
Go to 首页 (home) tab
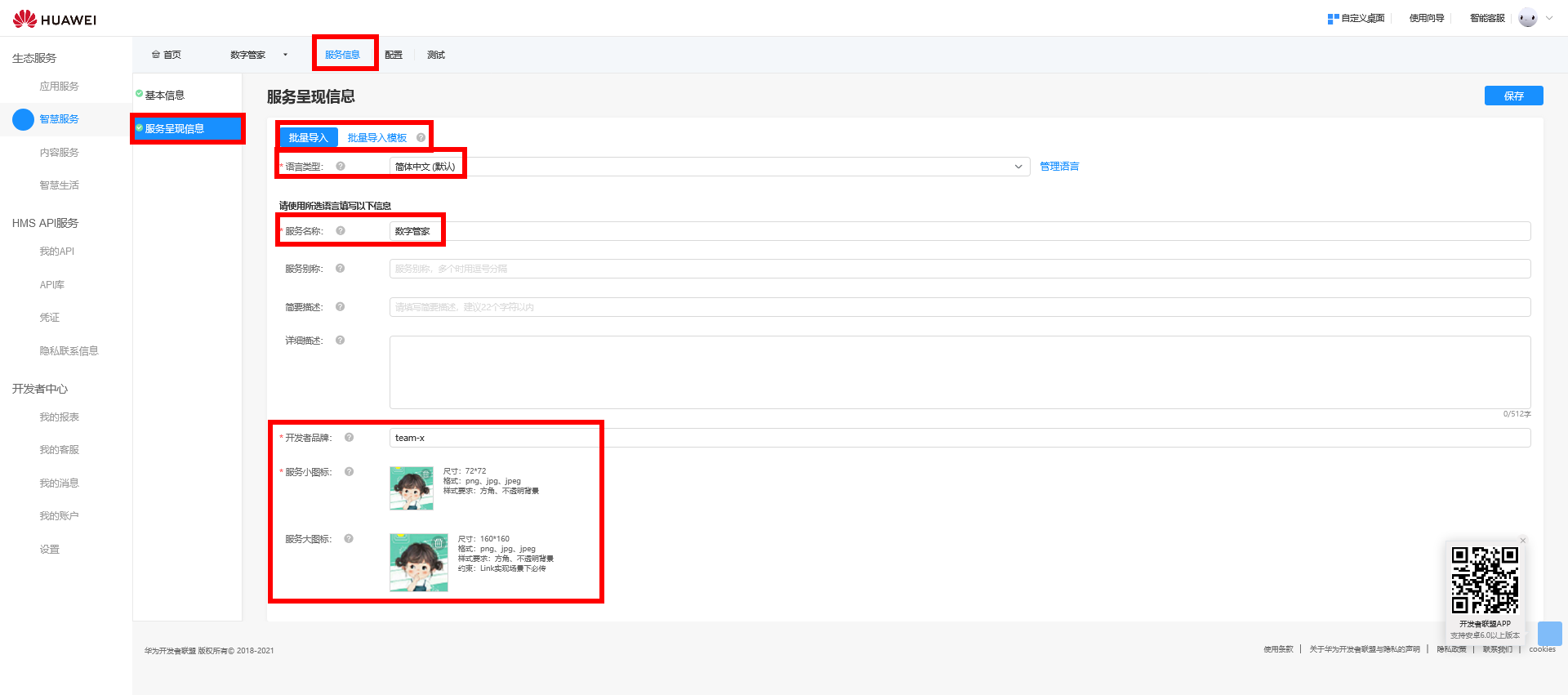pos(167,55)
